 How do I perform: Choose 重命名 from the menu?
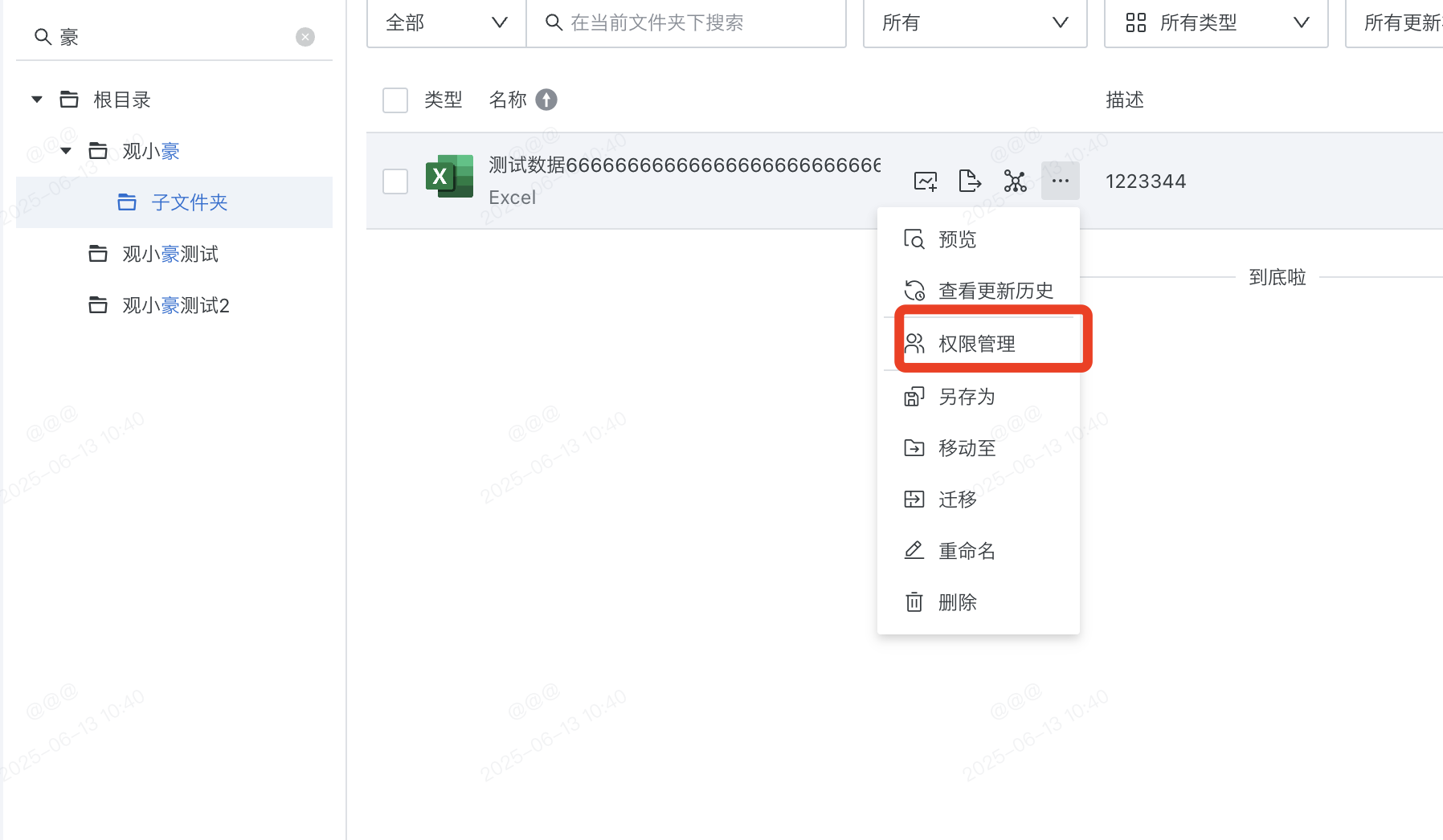click(979, 551)
